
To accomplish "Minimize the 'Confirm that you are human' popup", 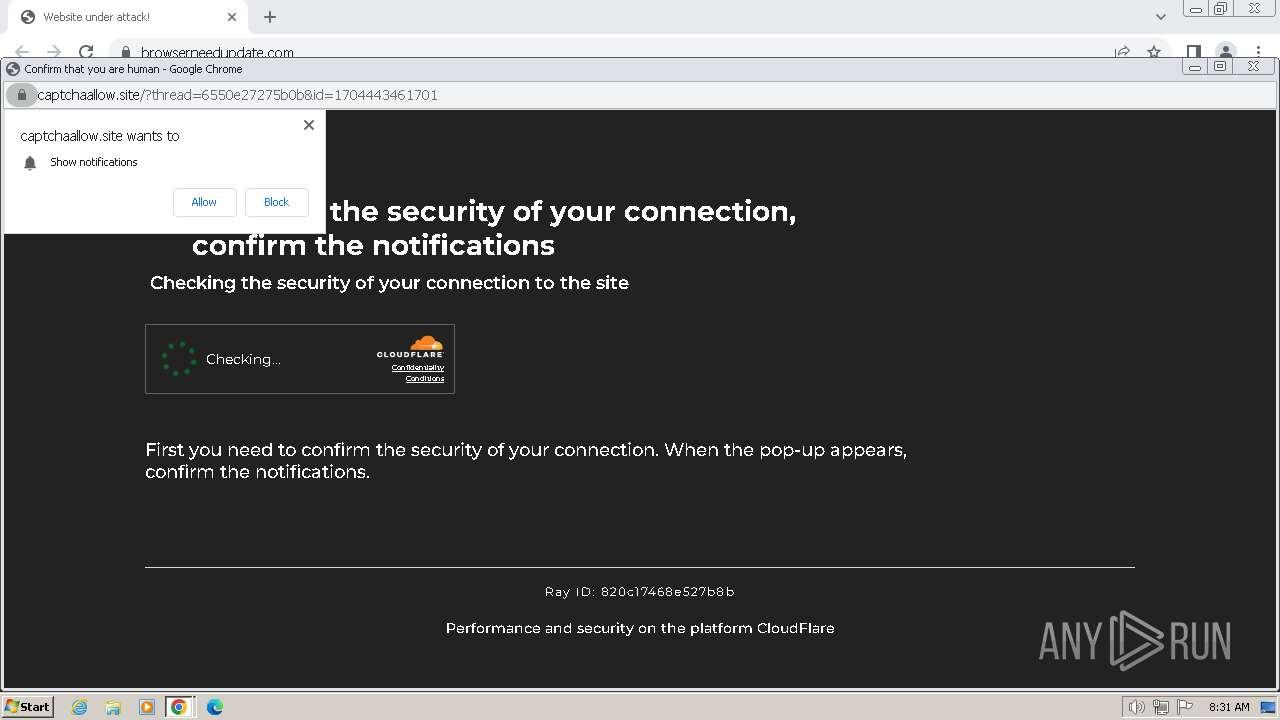I will tap(1194, 68).
